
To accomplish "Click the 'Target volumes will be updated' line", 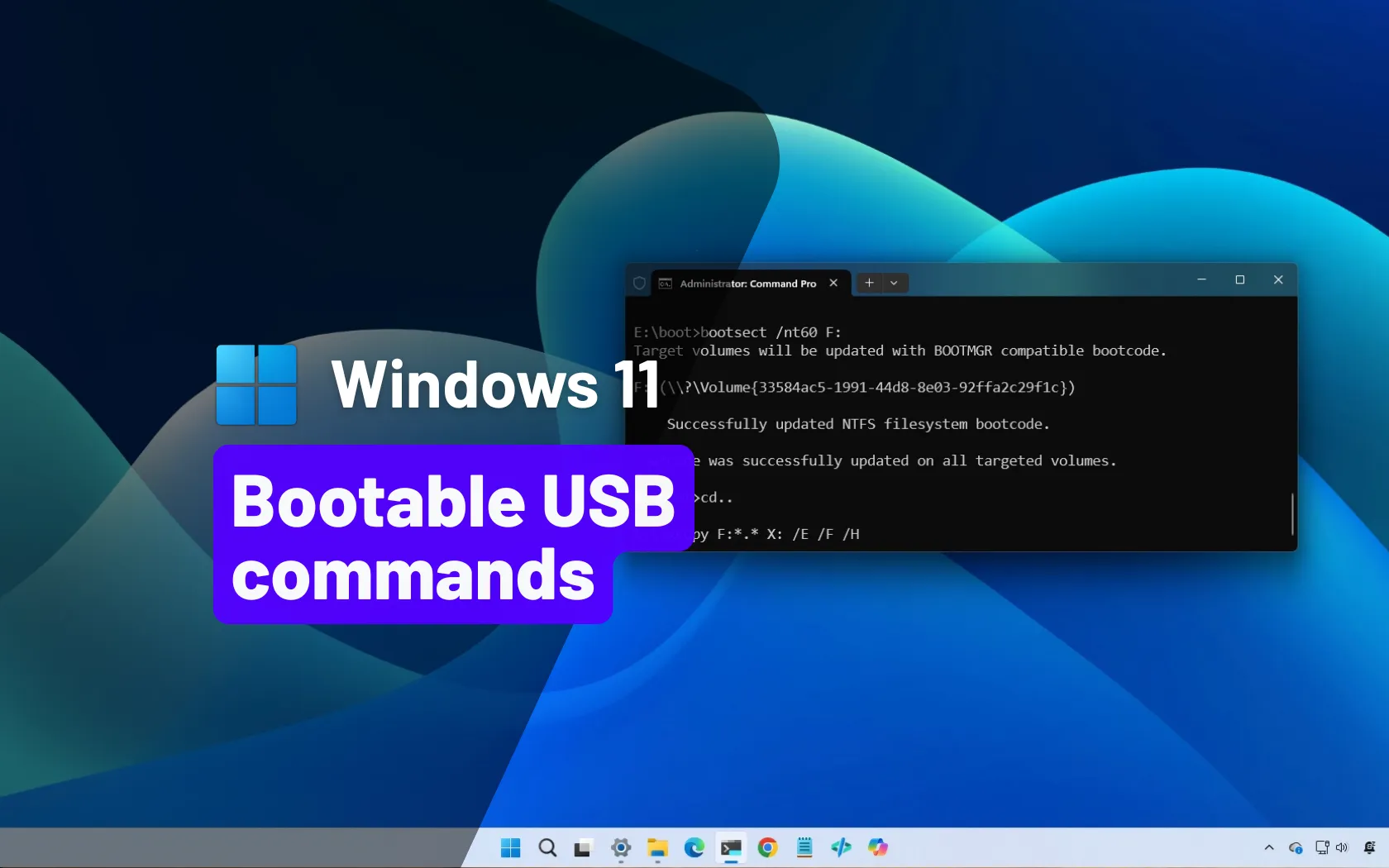I will pos(900,351).
